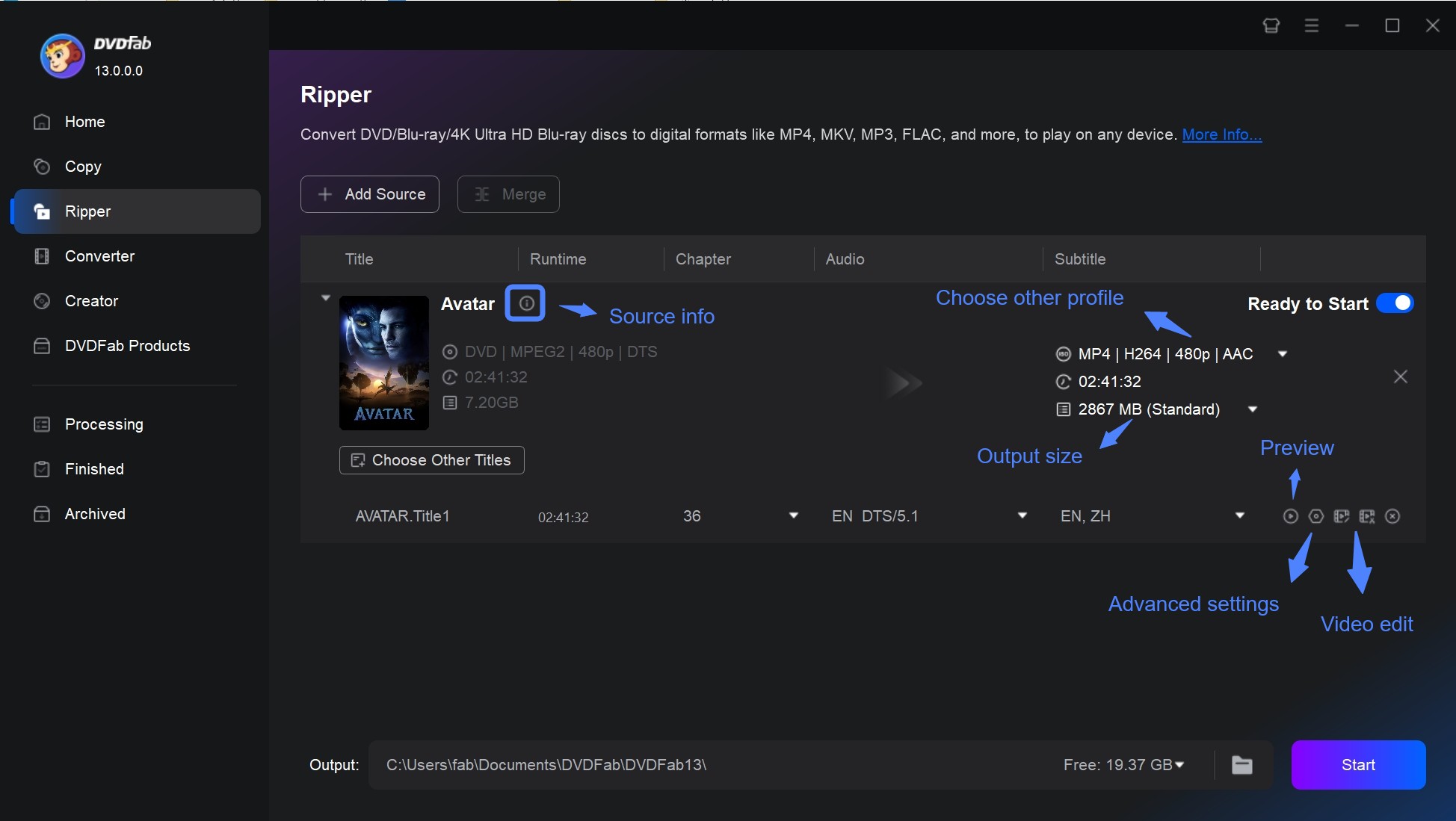Screen dimensions: 1456x821
Task: Expand the output profile format dropdown
Action: [x=1283, y=354]
